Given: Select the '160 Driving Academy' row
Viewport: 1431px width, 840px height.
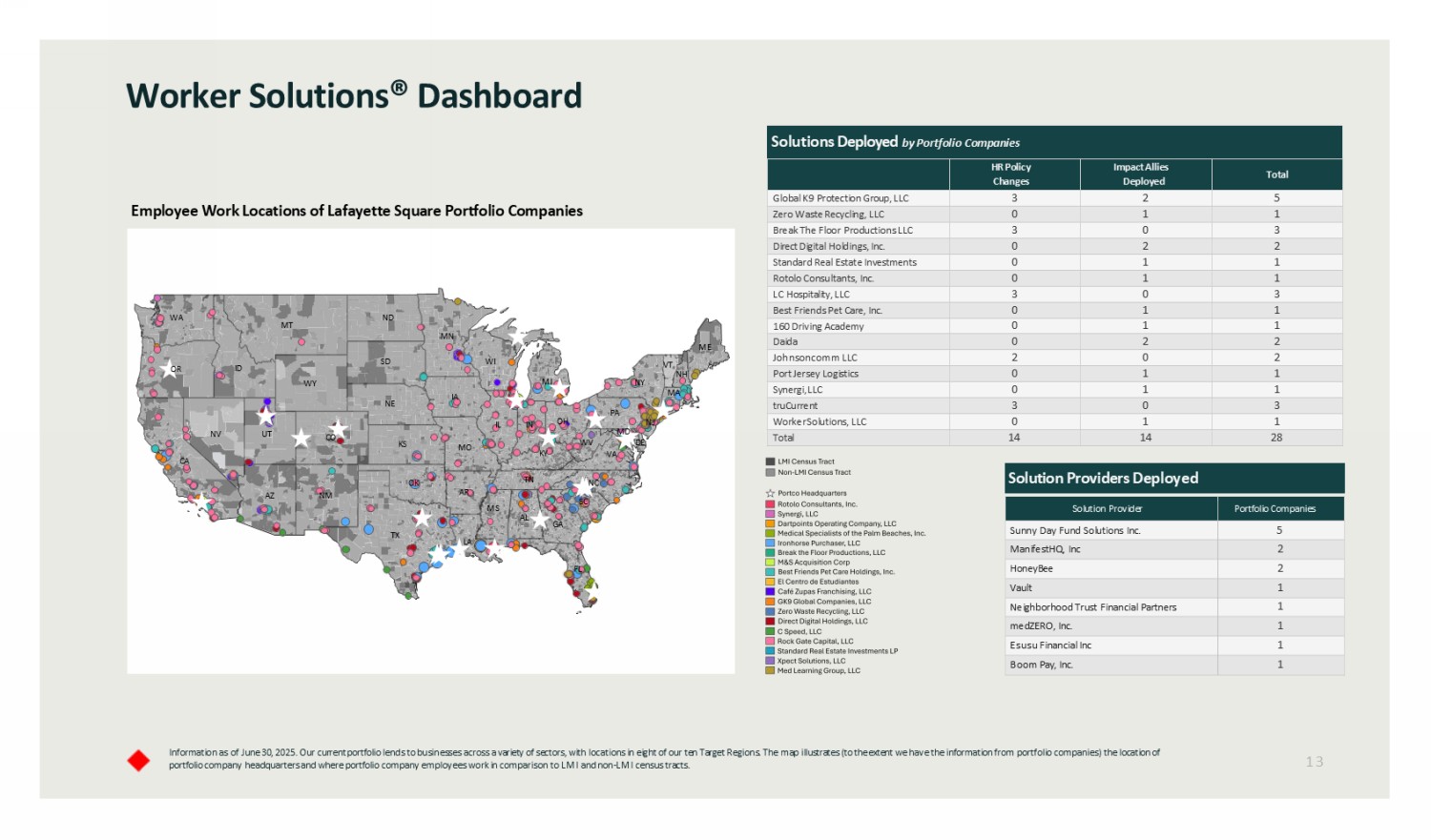Looking at the screenshot, I should pyautogui.click(x=1054, y=326).
